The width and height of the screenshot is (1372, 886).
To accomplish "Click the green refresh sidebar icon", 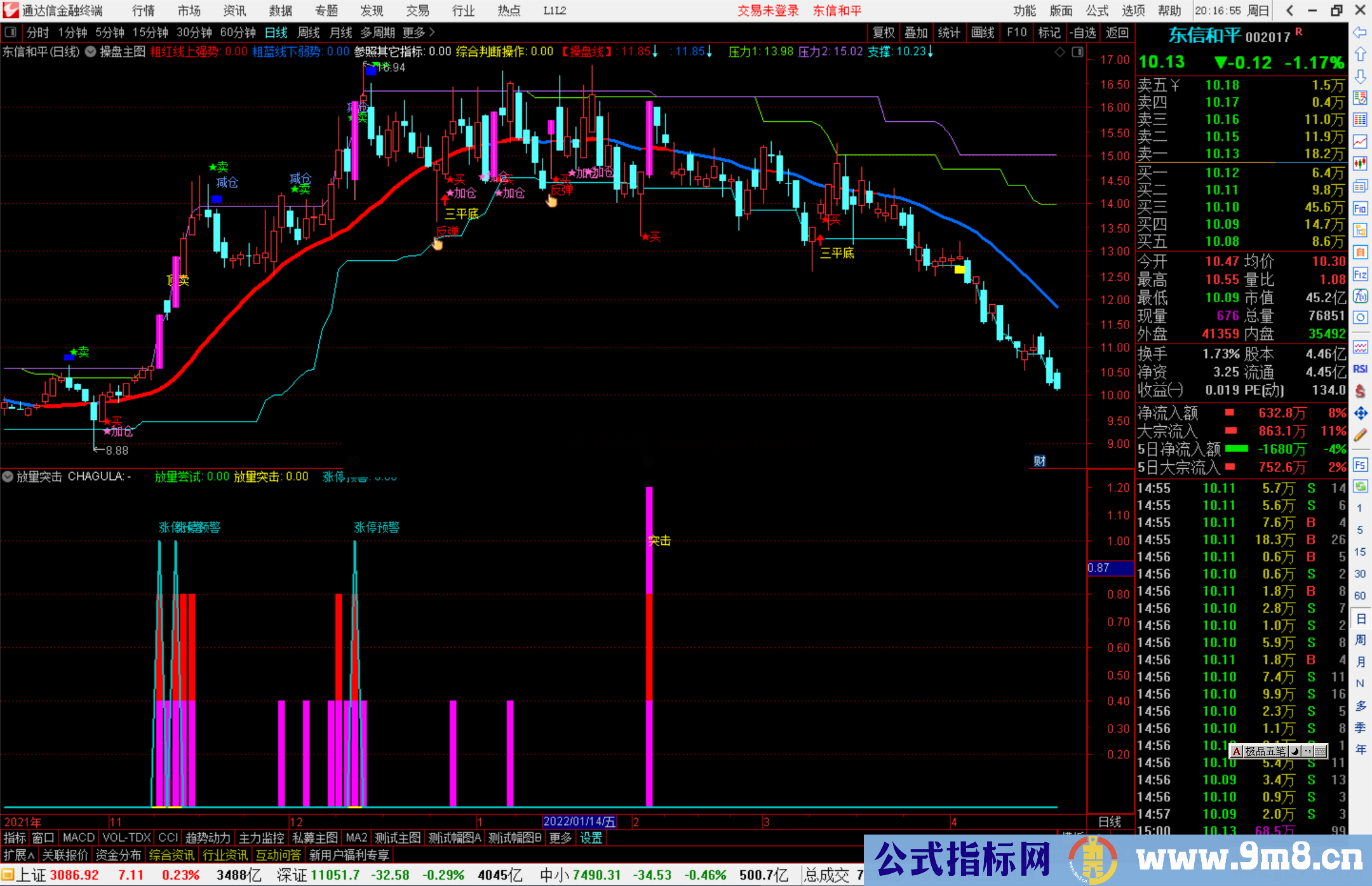I will [1360, 487].
